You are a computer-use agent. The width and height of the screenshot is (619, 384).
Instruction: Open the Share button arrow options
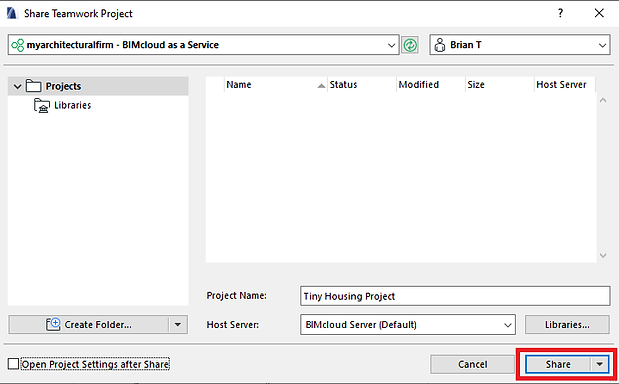point(600,364)
